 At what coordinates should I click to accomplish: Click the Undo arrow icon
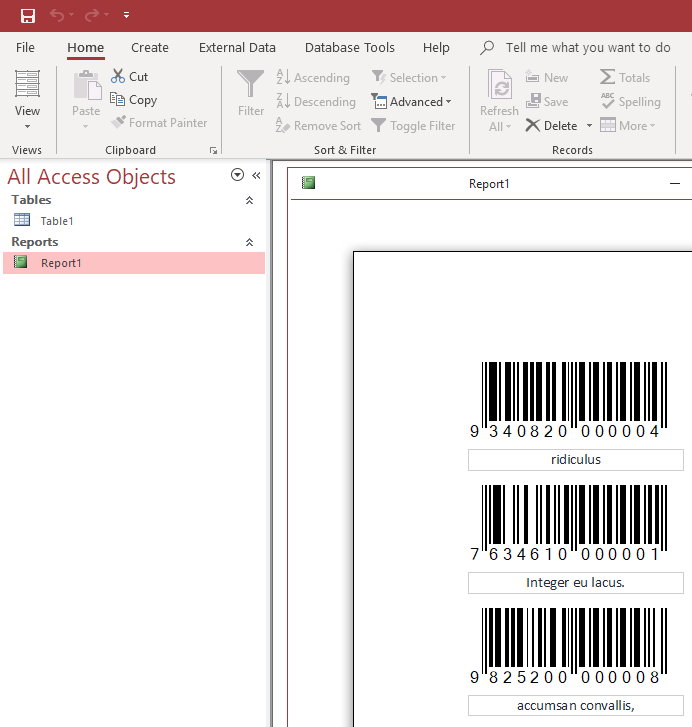pos(57,15)
